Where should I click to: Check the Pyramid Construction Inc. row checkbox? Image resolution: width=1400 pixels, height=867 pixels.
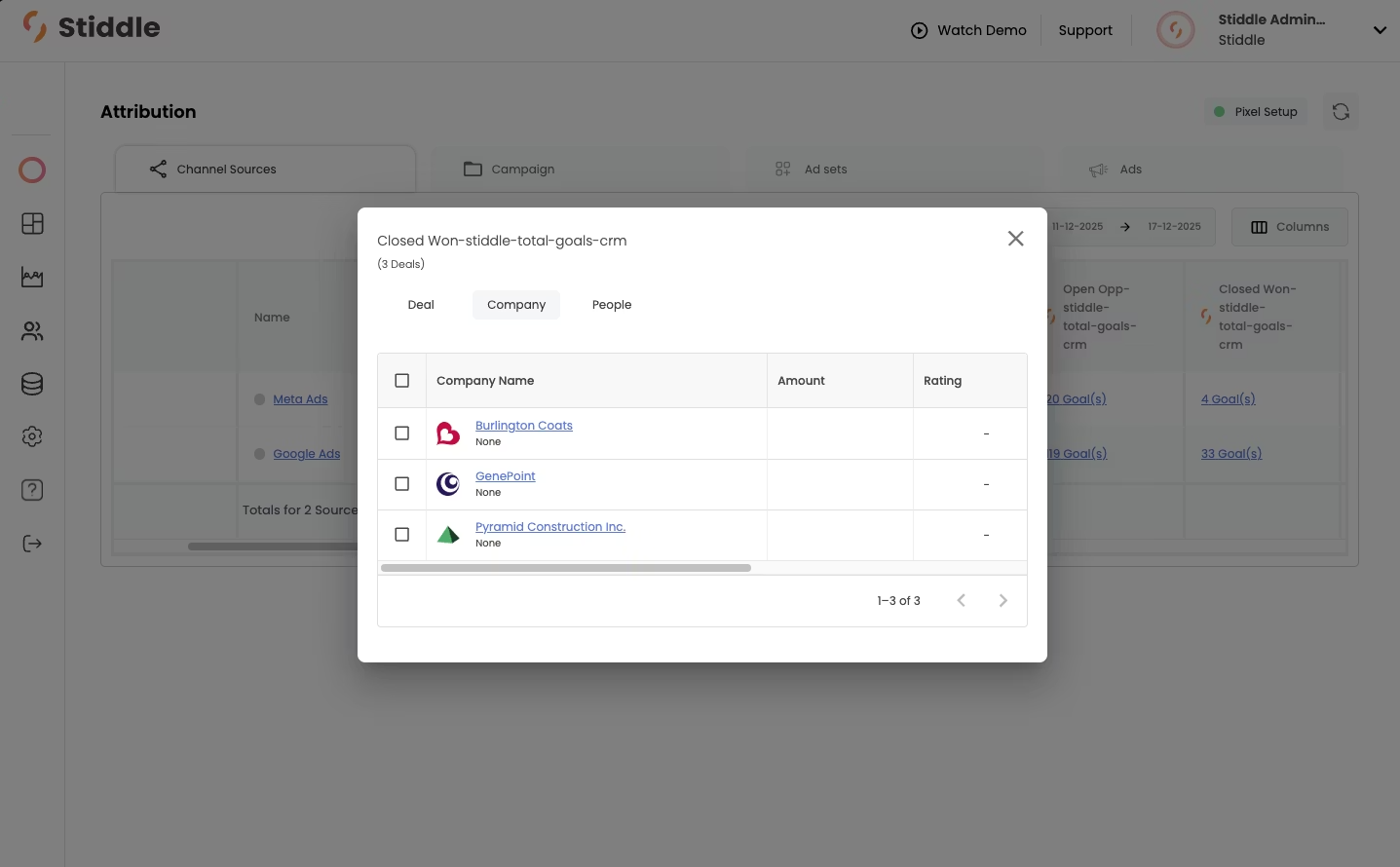tap(401, 535)
